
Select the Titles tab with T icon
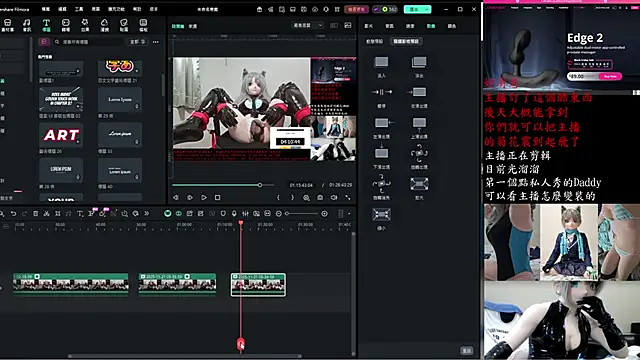point(46,25)
